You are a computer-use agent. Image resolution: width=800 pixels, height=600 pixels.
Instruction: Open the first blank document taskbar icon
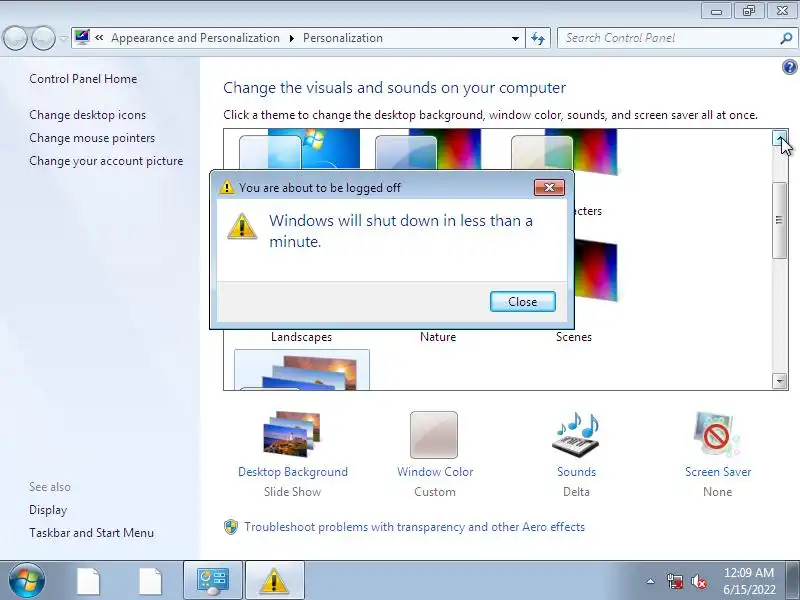[89, 581]
